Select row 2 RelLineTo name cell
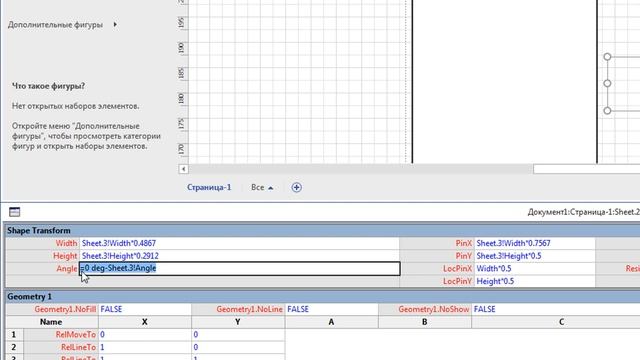This screenshot has width=640, height=360. (x=61, y=347)
